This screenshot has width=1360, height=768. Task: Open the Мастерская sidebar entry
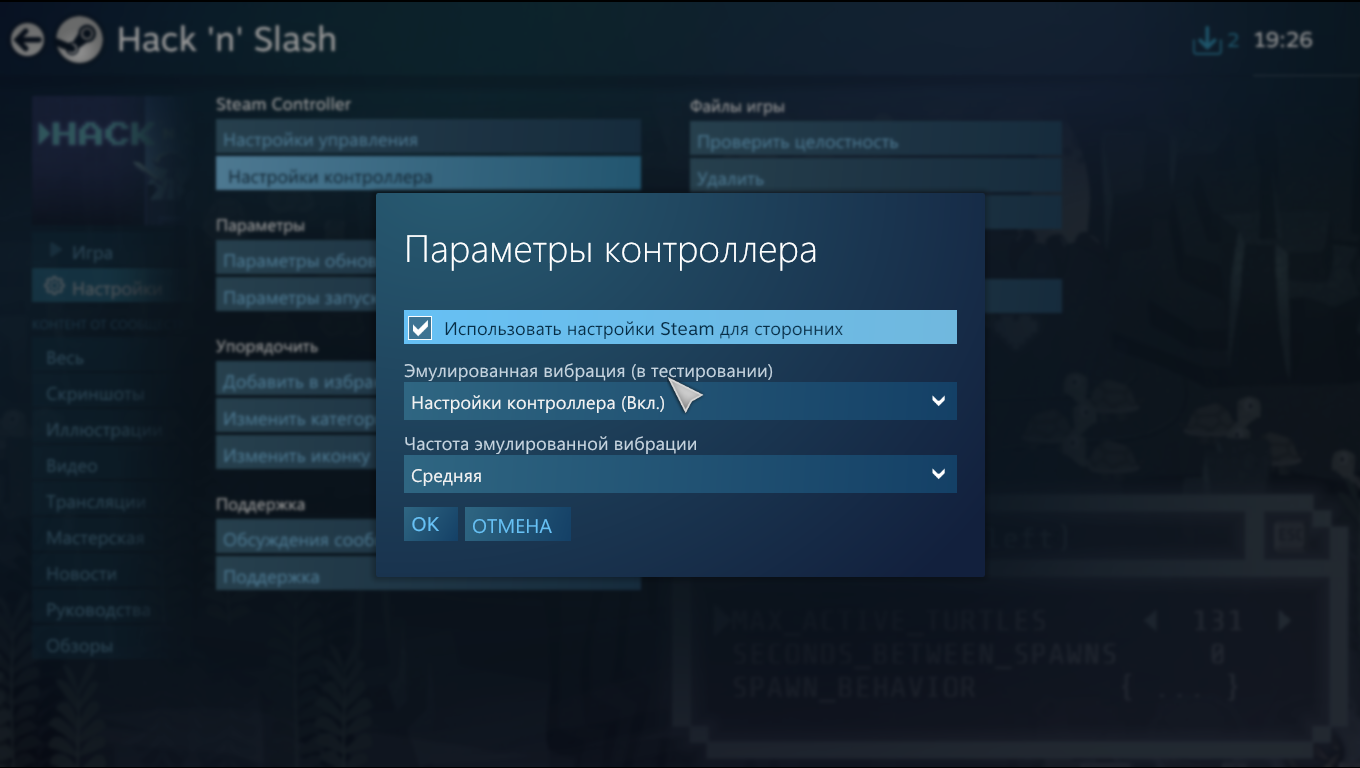click(95, 538)
